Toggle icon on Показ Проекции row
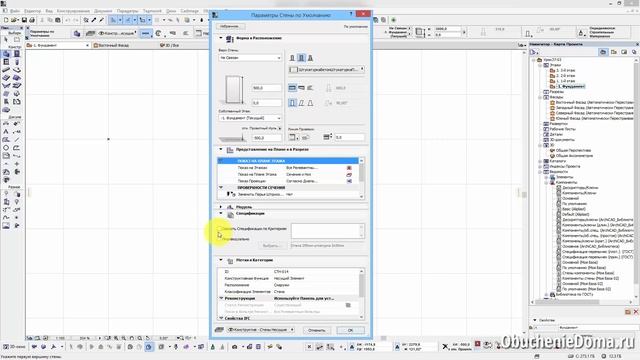This screenshot has height=360, width=640. 349,181
